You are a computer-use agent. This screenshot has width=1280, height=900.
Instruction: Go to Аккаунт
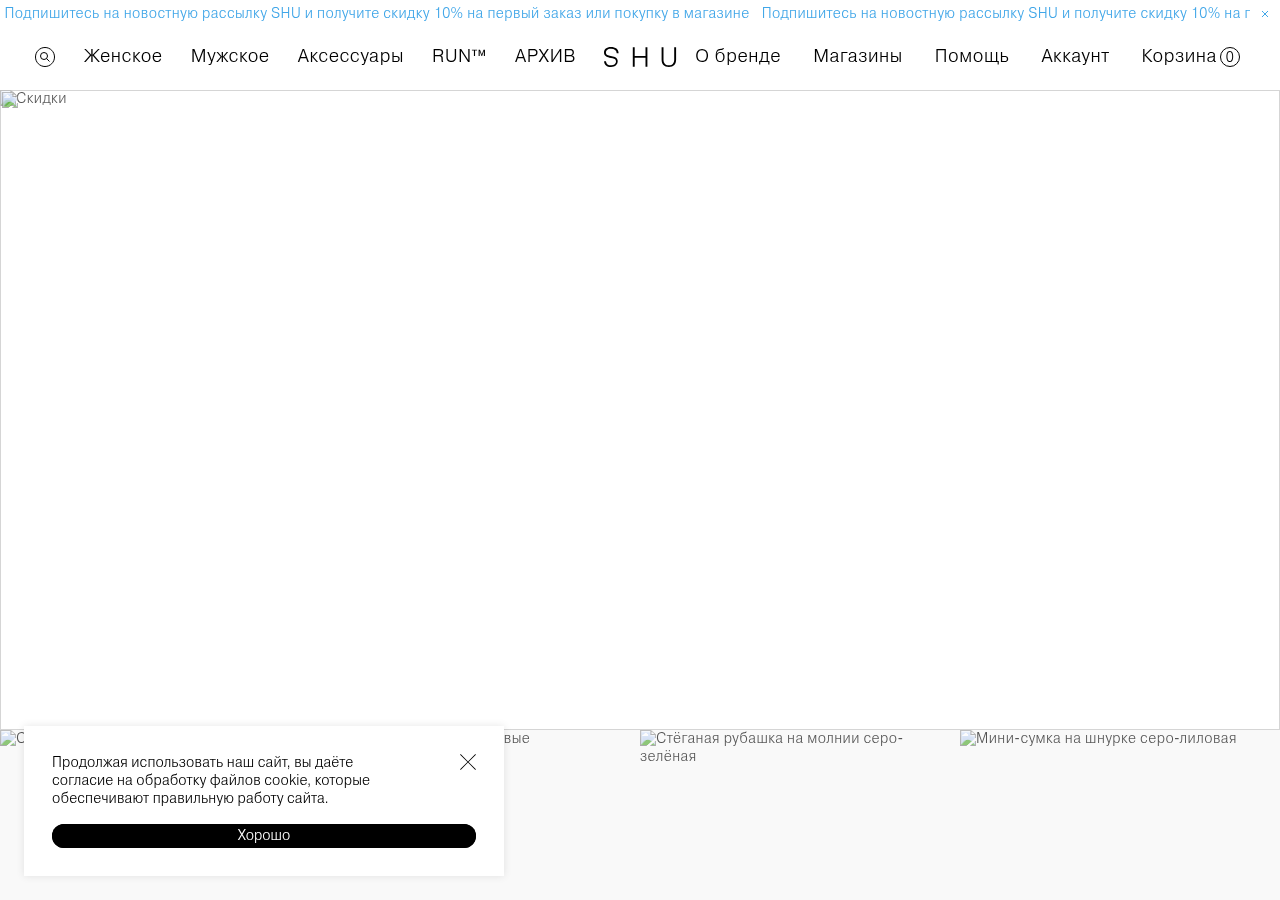(x=1075, y=56)
